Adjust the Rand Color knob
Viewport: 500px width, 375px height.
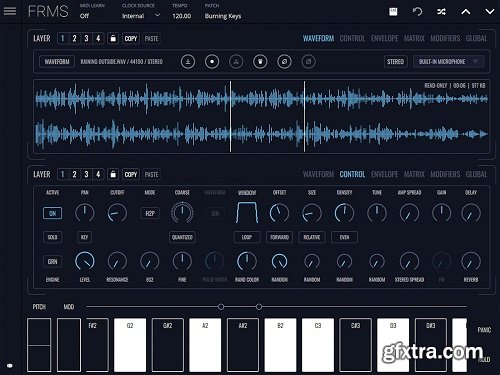click(247, 261)
